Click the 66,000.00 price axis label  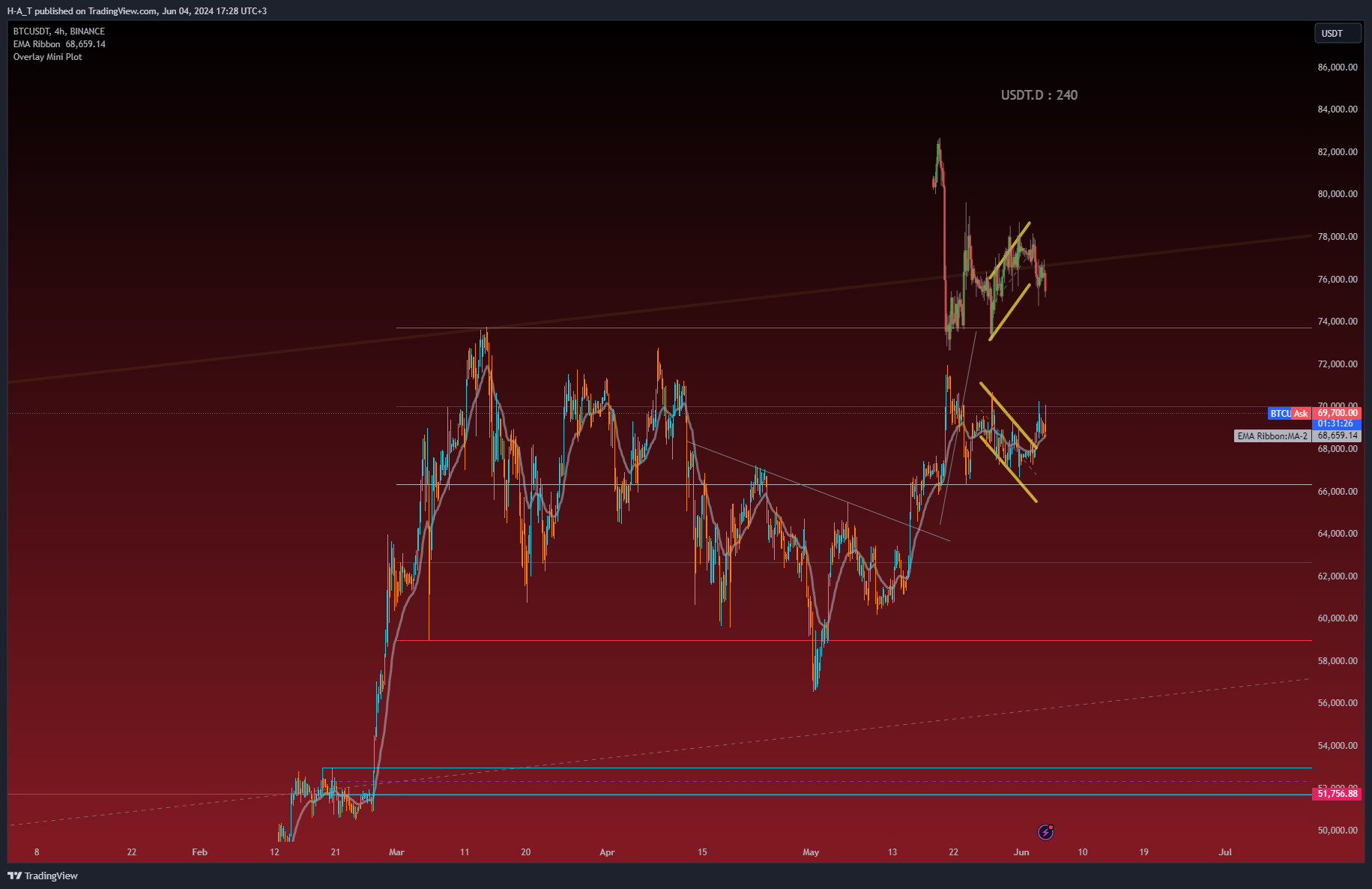pos(1338,492)
